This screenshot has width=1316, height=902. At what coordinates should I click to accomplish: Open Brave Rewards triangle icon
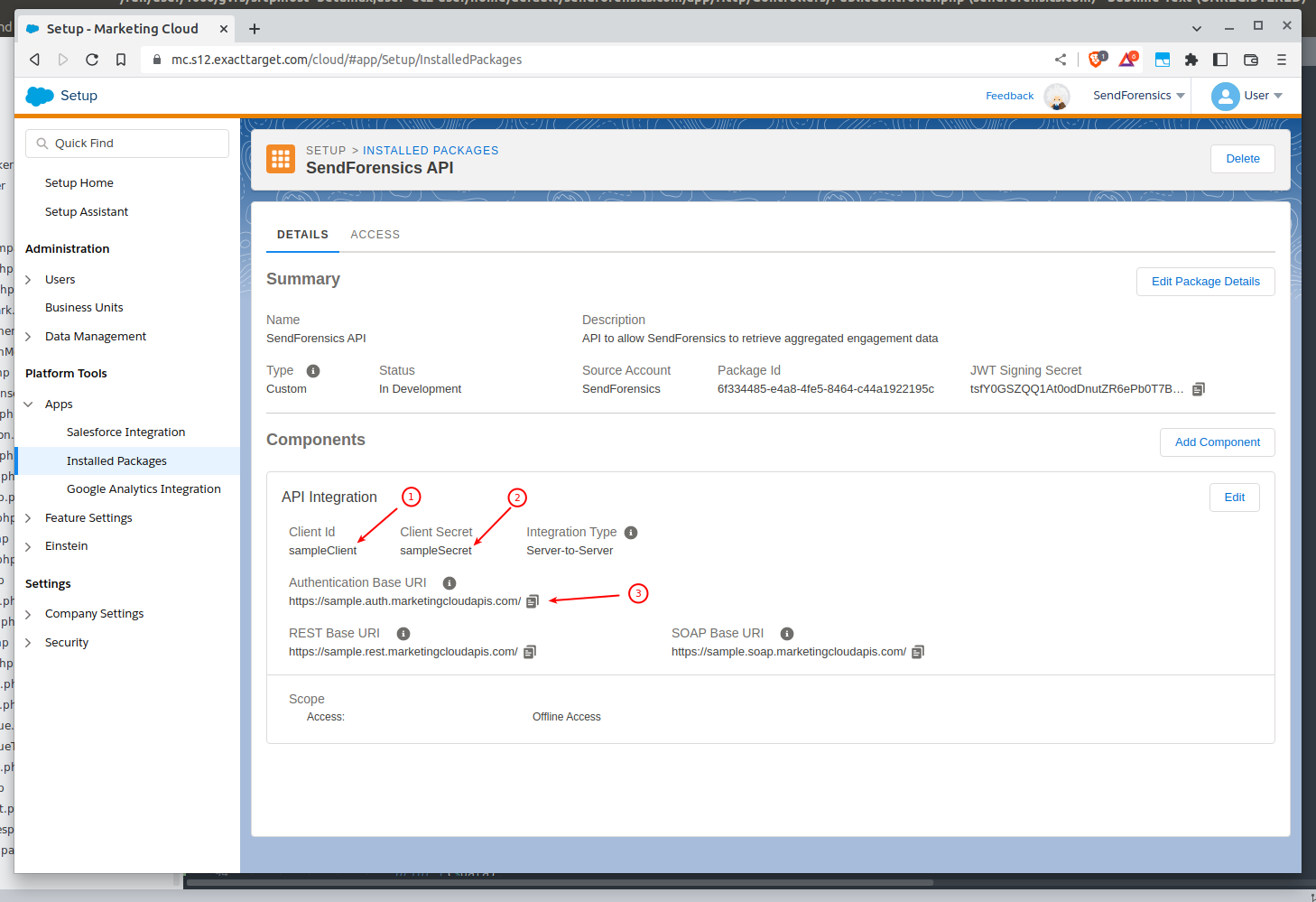pos(1127,60)
